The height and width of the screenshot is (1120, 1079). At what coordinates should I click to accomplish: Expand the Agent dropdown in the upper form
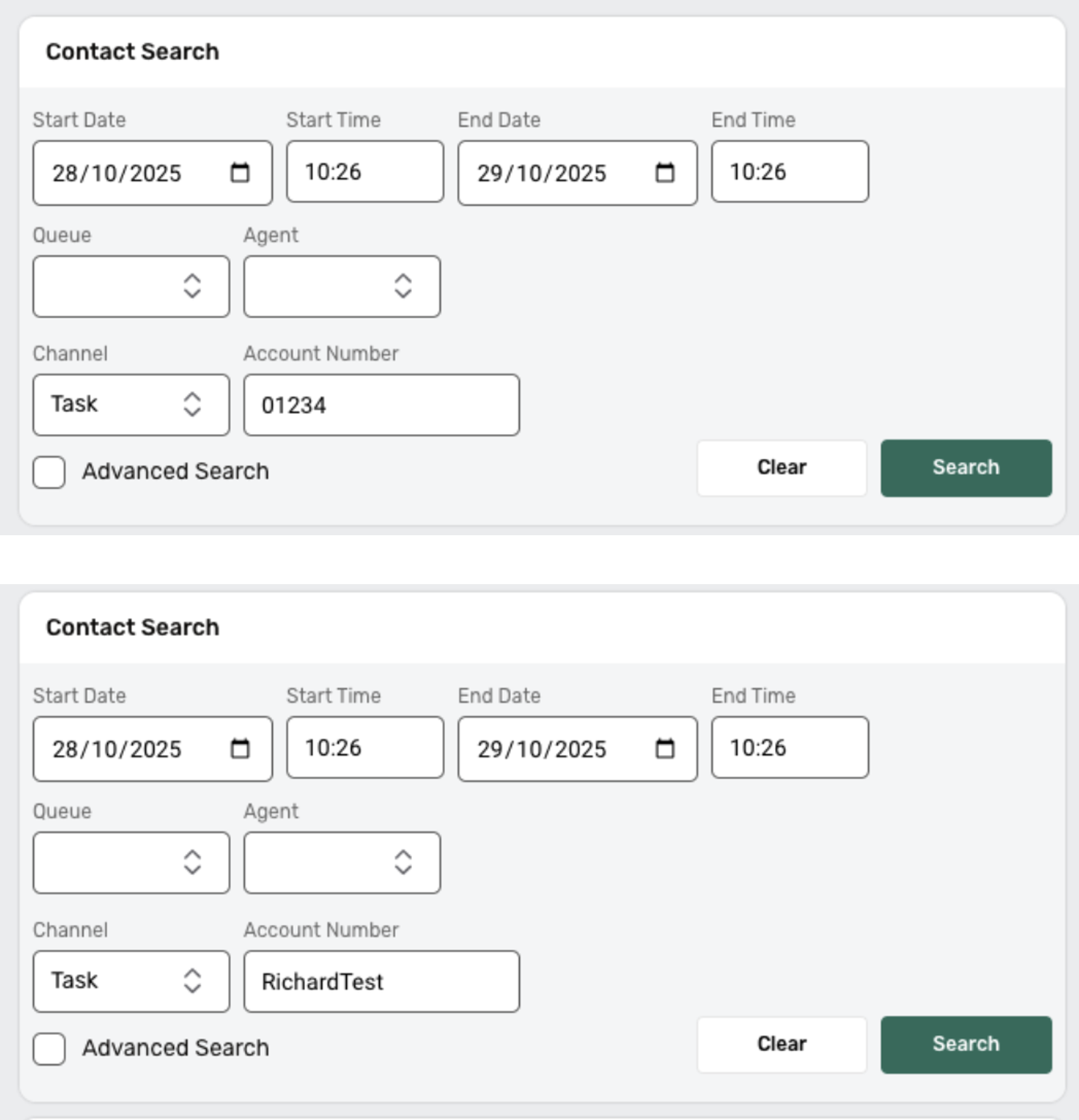click(342, 286)
